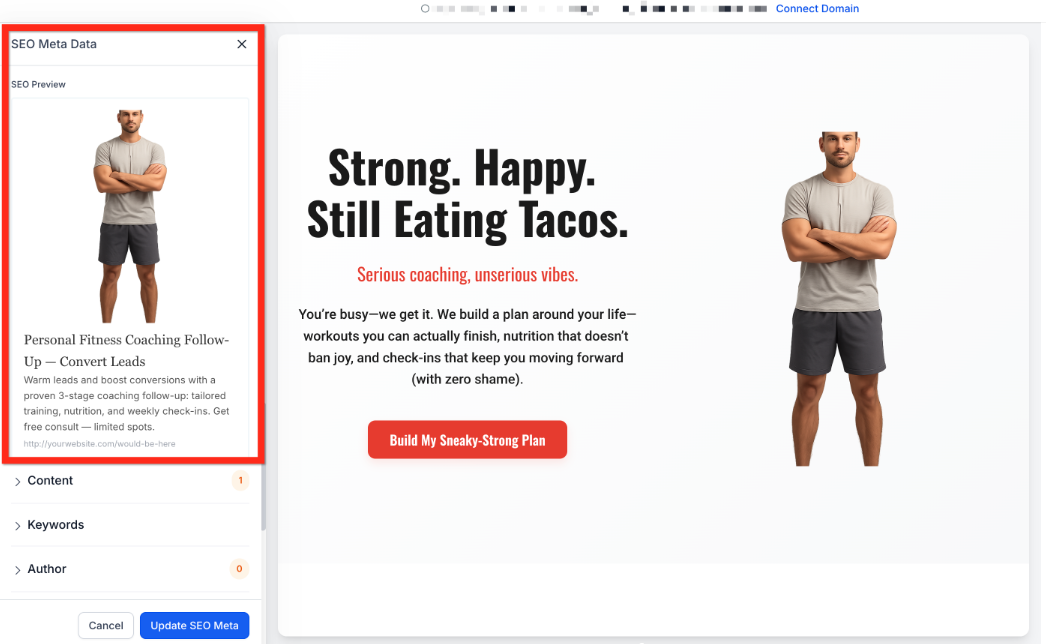The height and width of the screenshot is (644, 1046).
Task: Select the large hero trainer image on page
Action: coord(839,299)
